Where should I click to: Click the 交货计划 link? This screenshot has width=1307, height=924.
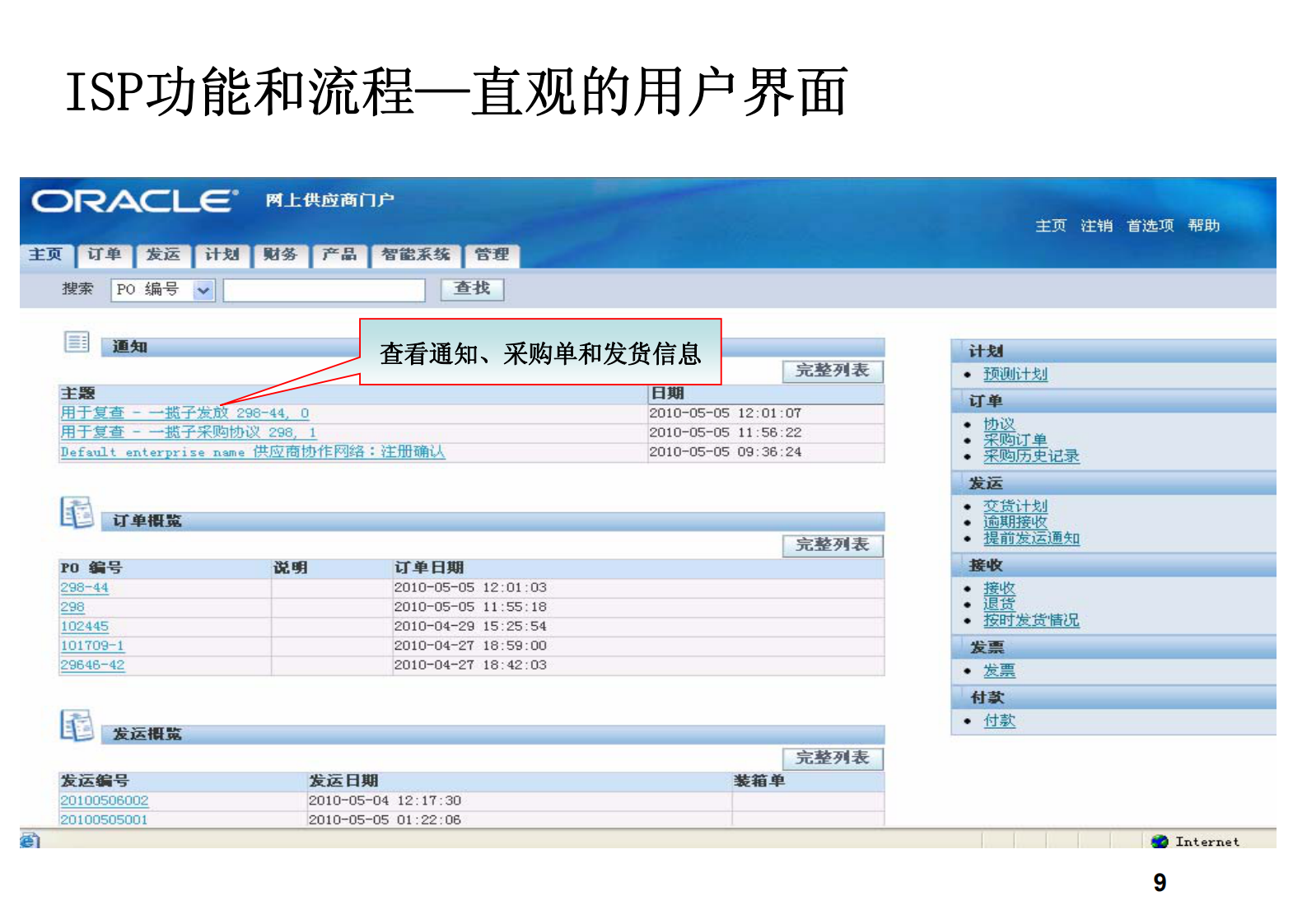(x=1015, y=506)
